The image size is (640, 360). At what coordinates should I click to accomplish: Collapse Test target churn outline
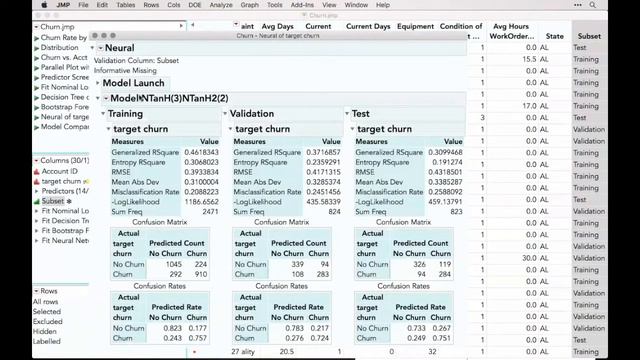coord(353,129)
